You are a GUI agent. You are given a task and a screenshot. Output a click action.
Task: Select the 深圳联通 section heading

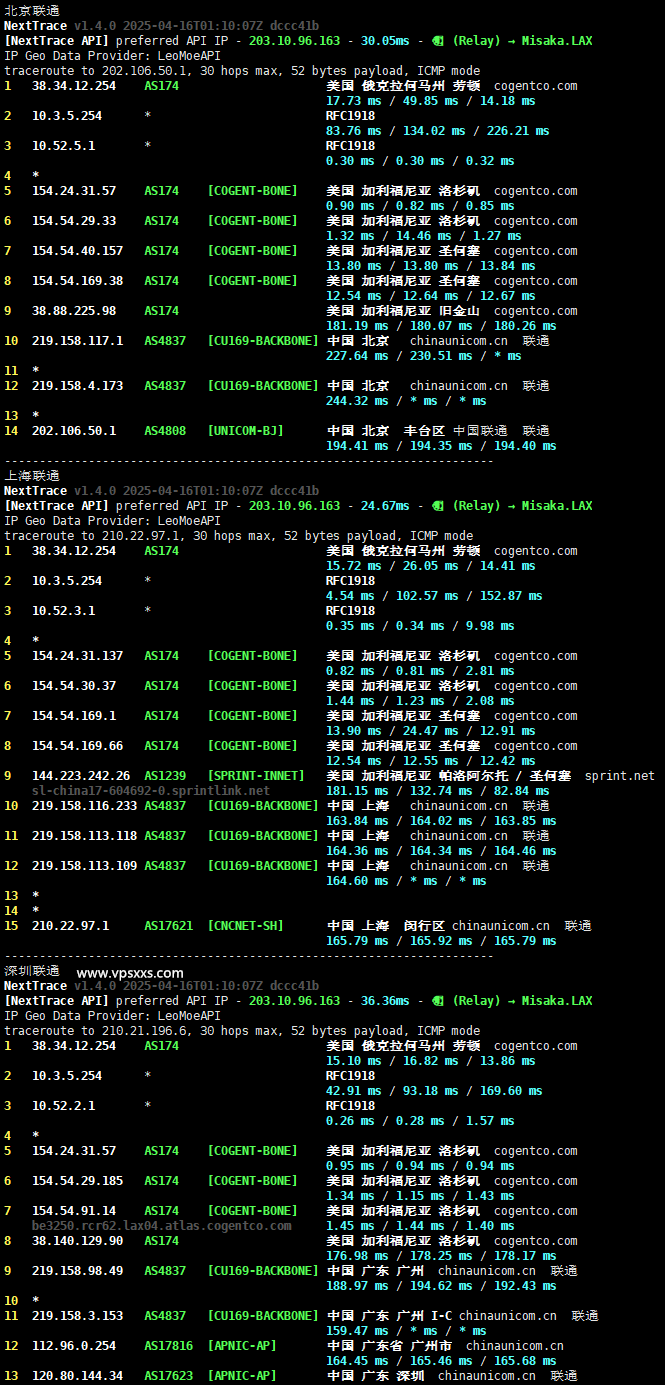pos(31,971)
